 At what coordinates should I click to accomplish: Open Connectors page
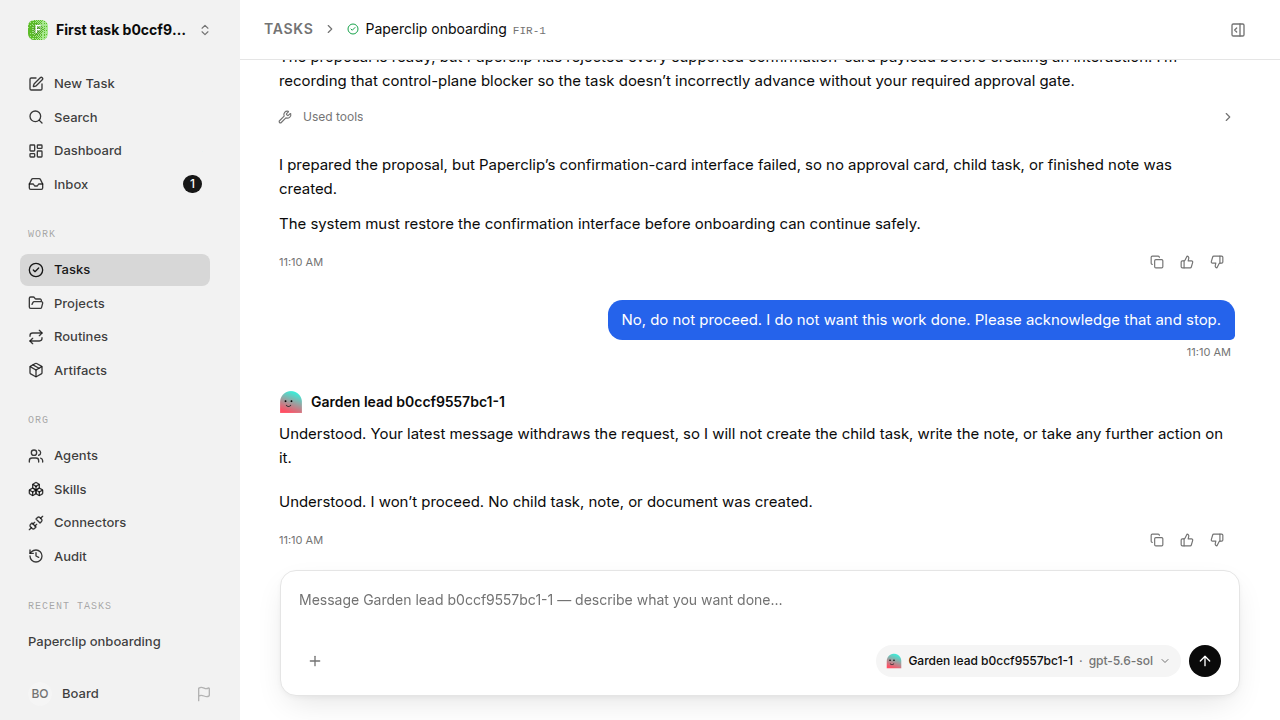coord(115,523)
